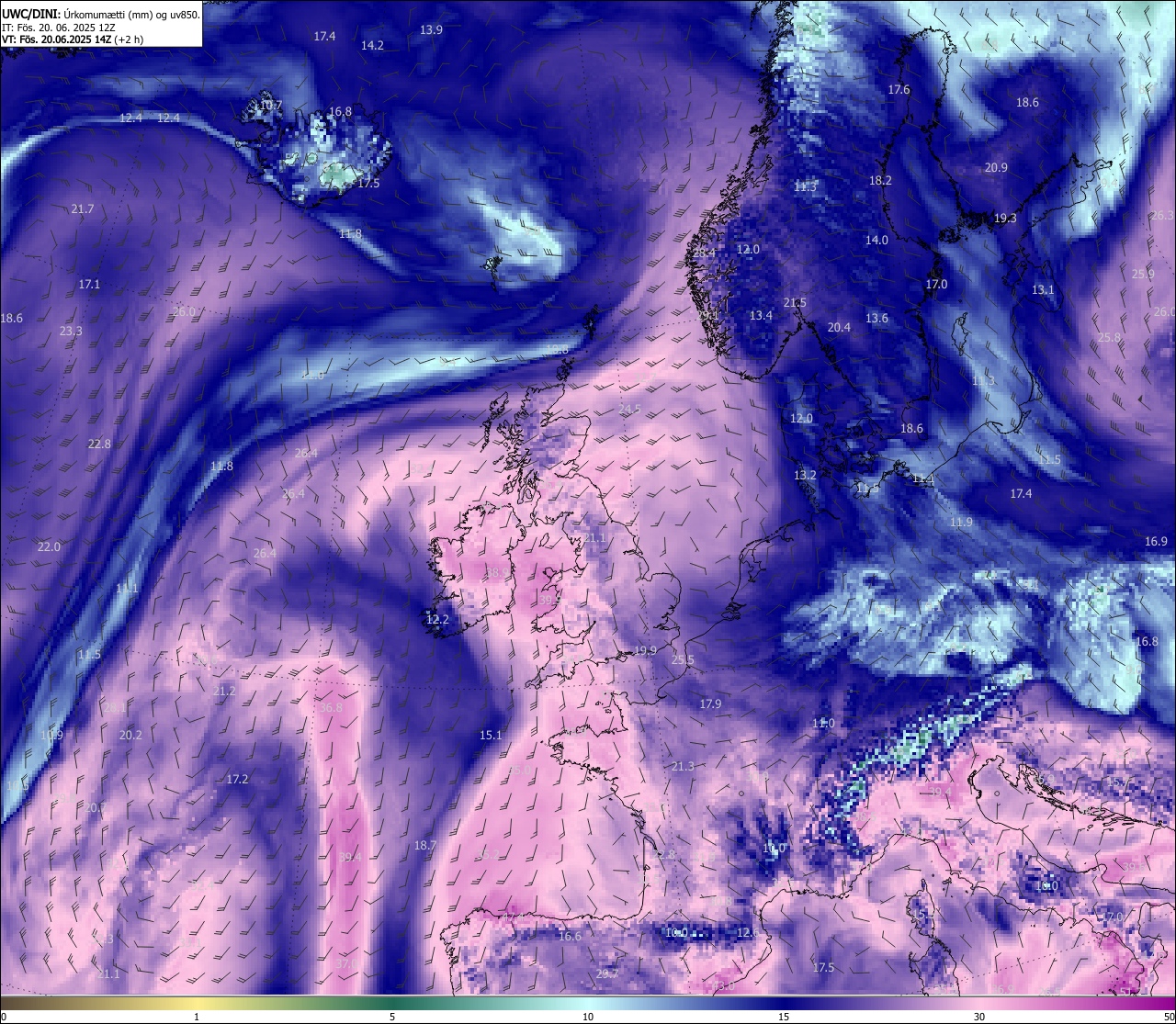Click the UWC/DINI map title text
Image resolution: width=1176 pixels, height=1024 pixels.
tap(101, 15)
